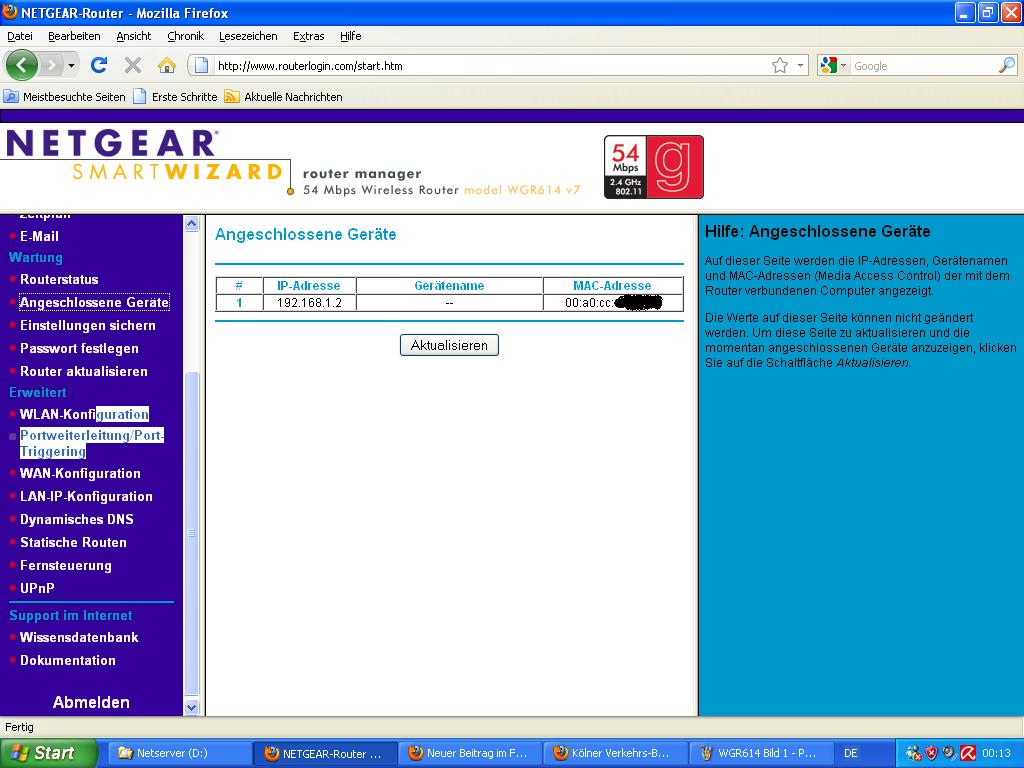Click the DE language indicator
Viewport: 1024px width, 768px height.
(x=851, y=753)
